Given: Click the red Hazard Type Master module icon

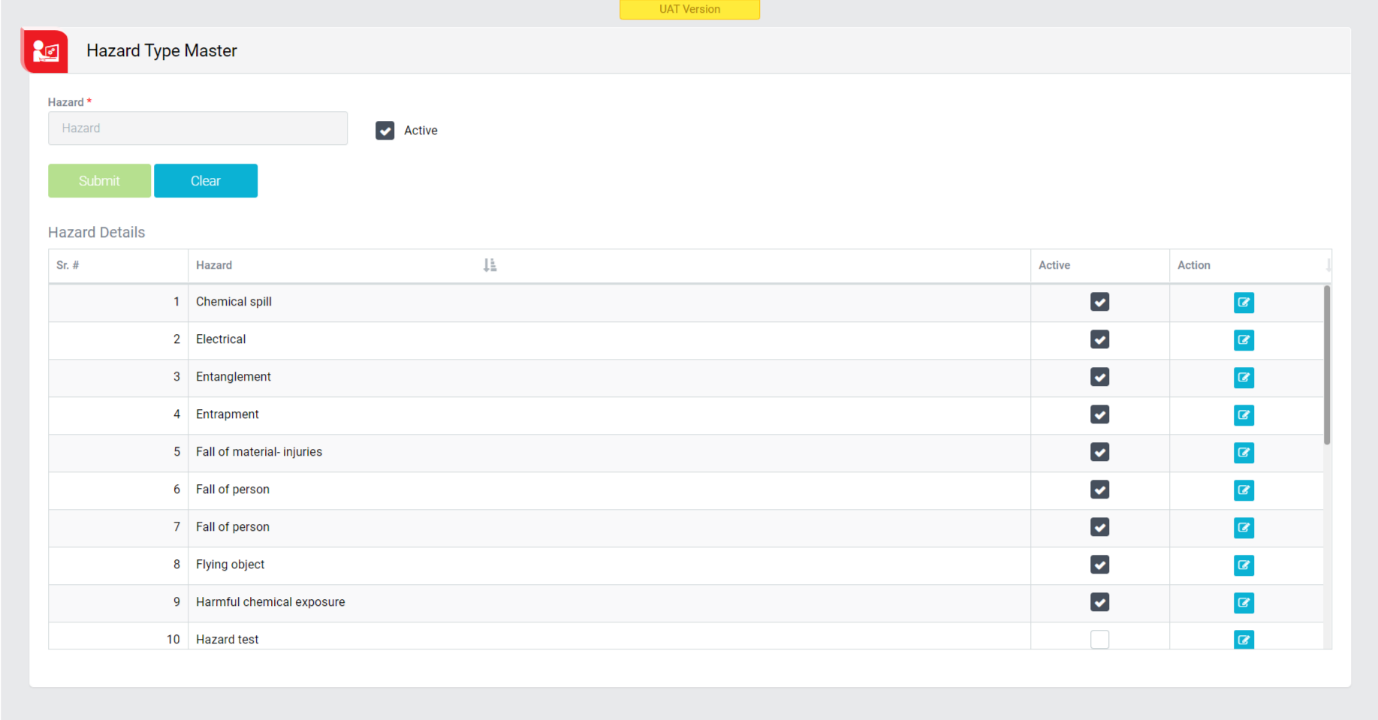Looking at the screenshot, I should [44, 51].
